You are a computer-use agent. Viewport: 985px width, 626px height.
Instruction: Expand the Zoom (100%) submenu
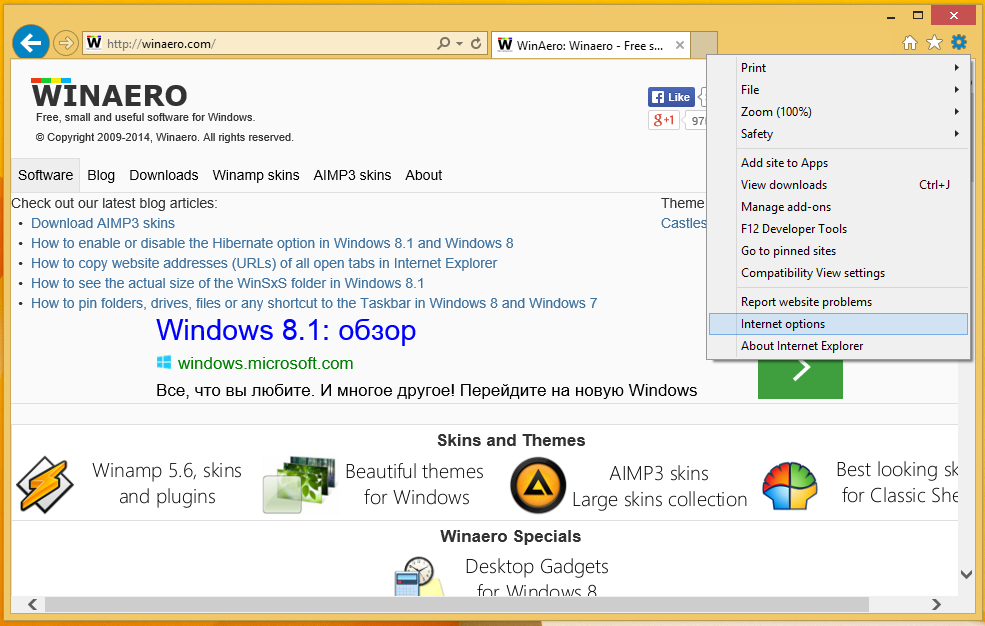(839, 111)
